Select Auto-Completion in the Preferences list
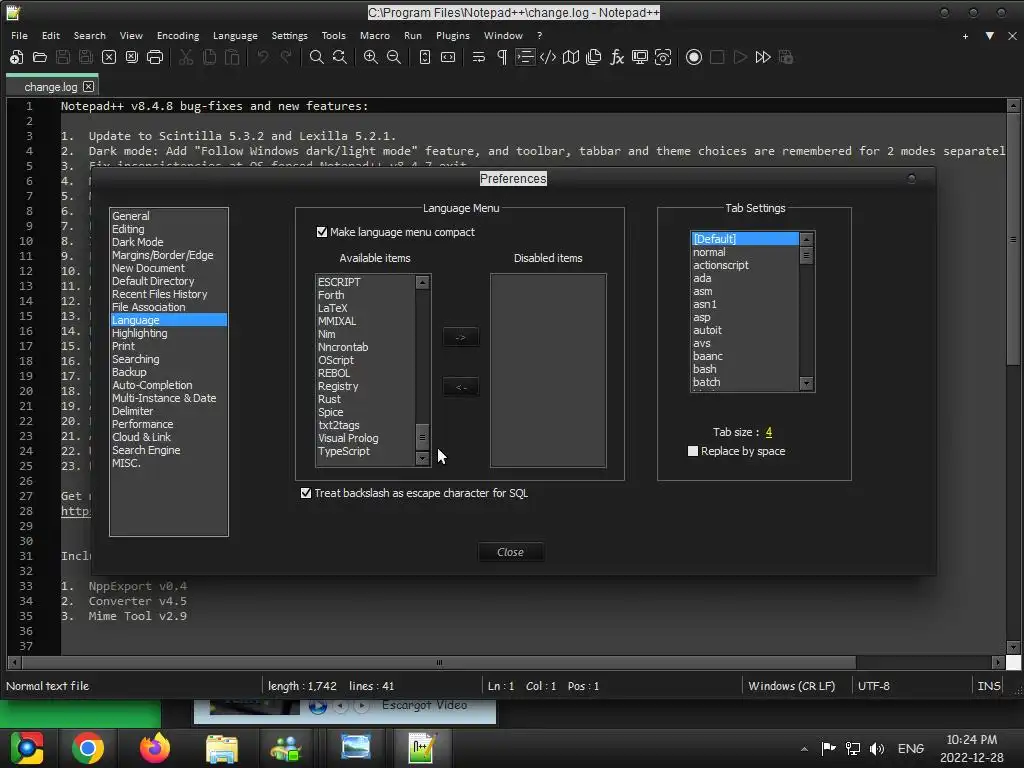 (x=168, y=385)
